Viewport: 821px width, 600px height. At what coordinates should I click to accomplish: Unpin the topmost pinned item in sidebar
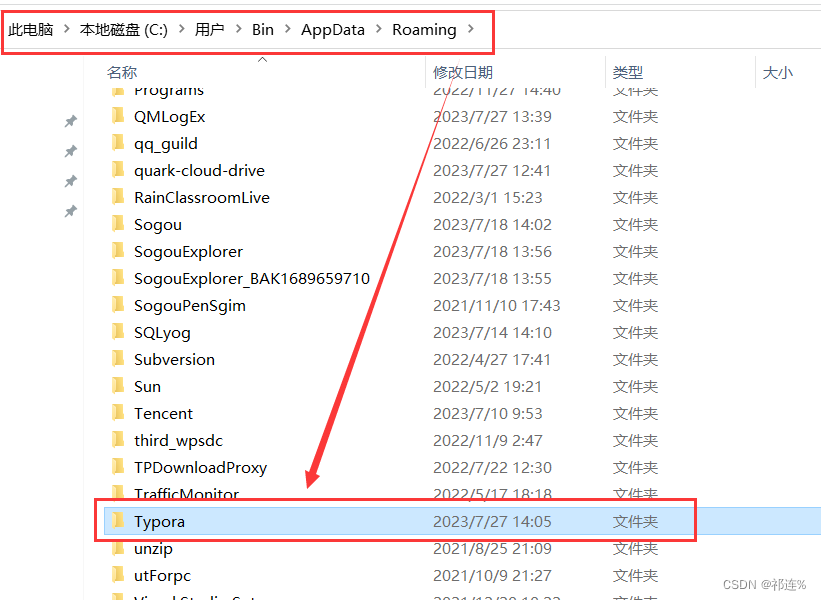coord(70,121)
